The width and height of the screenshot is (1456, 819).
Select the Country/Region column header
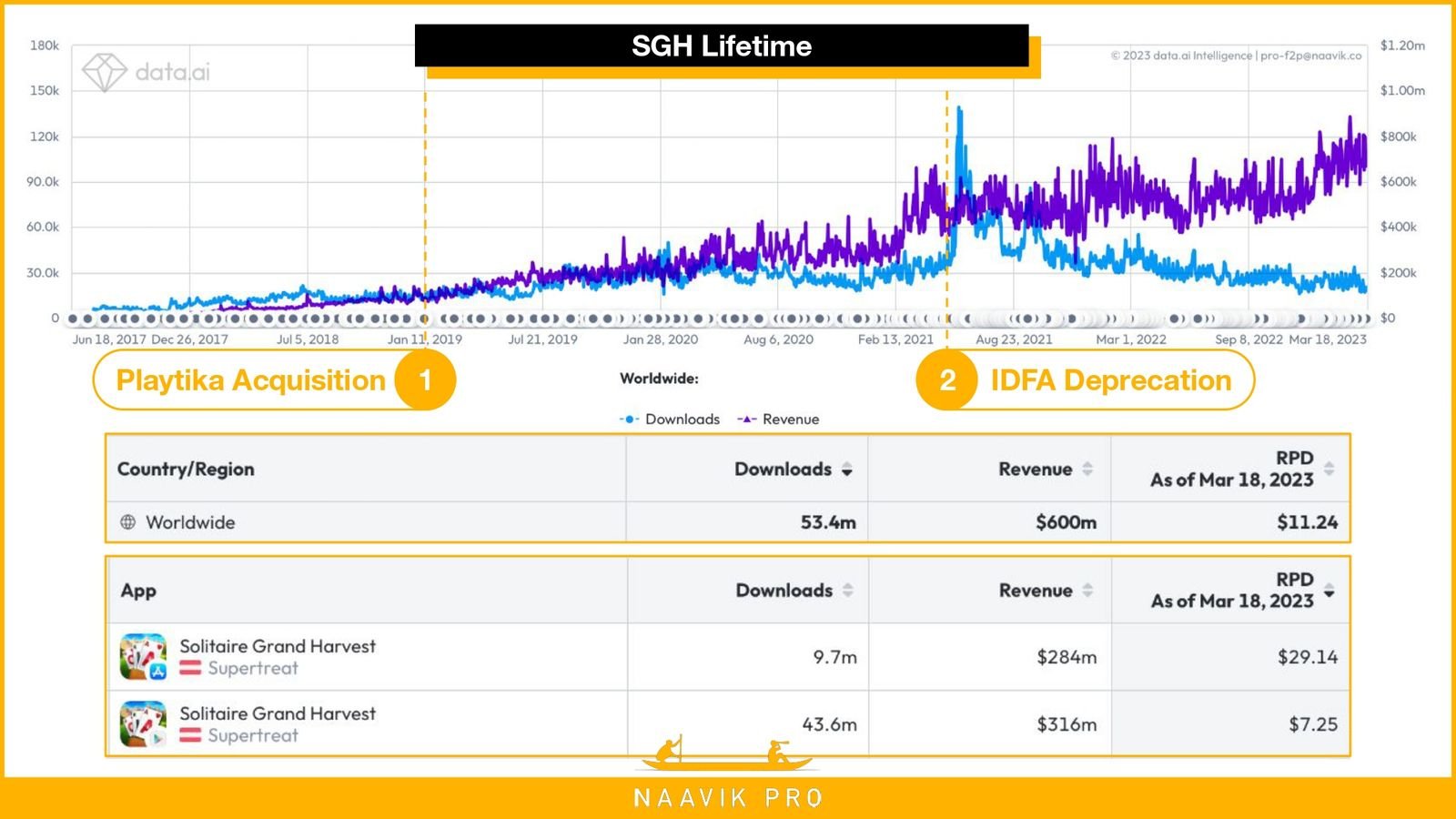point(186,470)
